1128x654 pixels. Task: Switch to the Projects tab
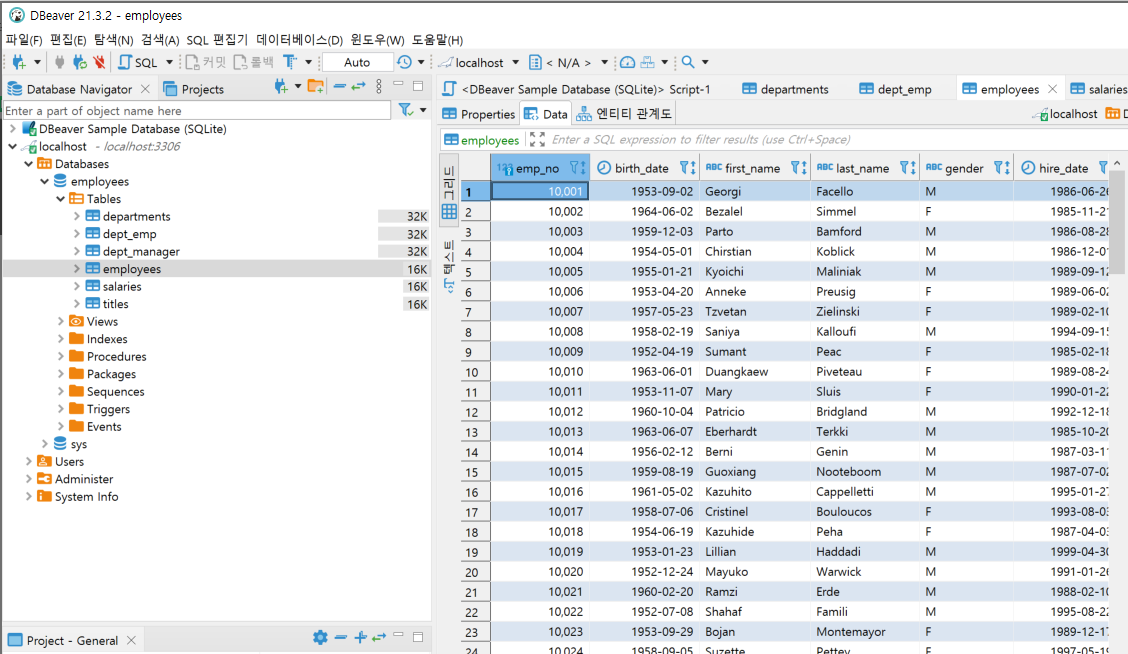pyautogui.click(x=194, y=89)
